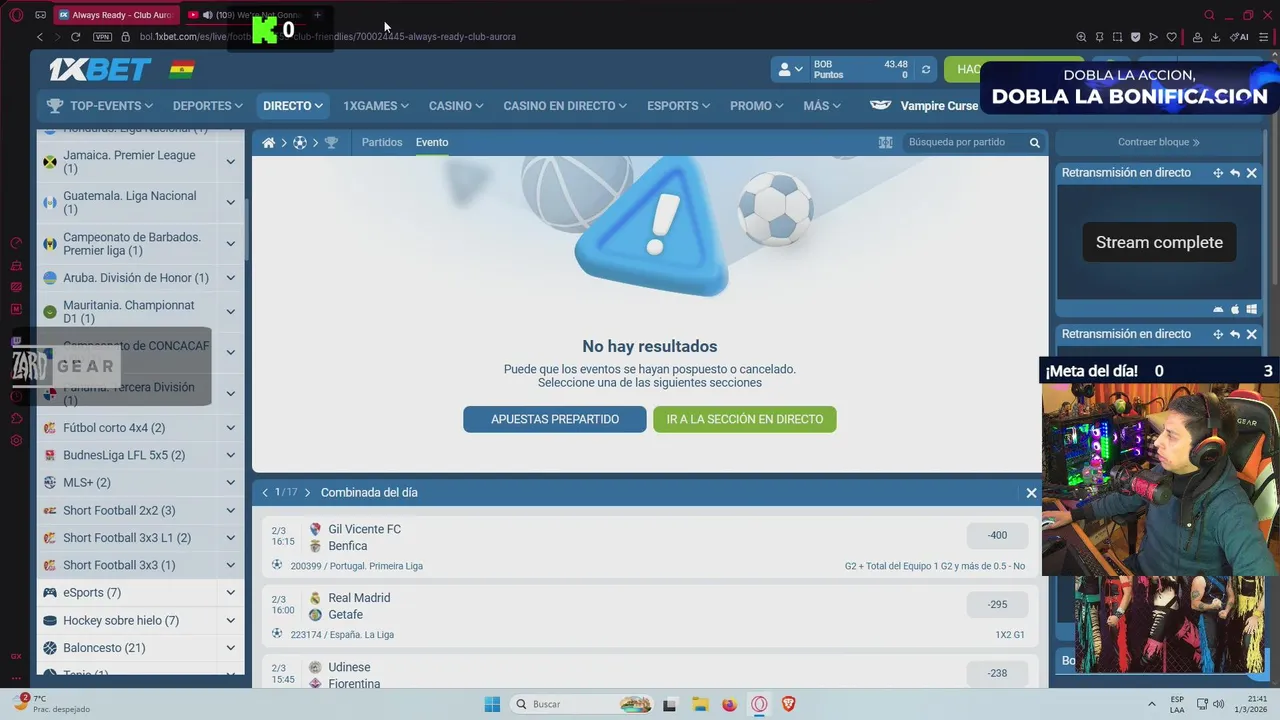Open the DIRECTO menu

click(x=293, y=106)
